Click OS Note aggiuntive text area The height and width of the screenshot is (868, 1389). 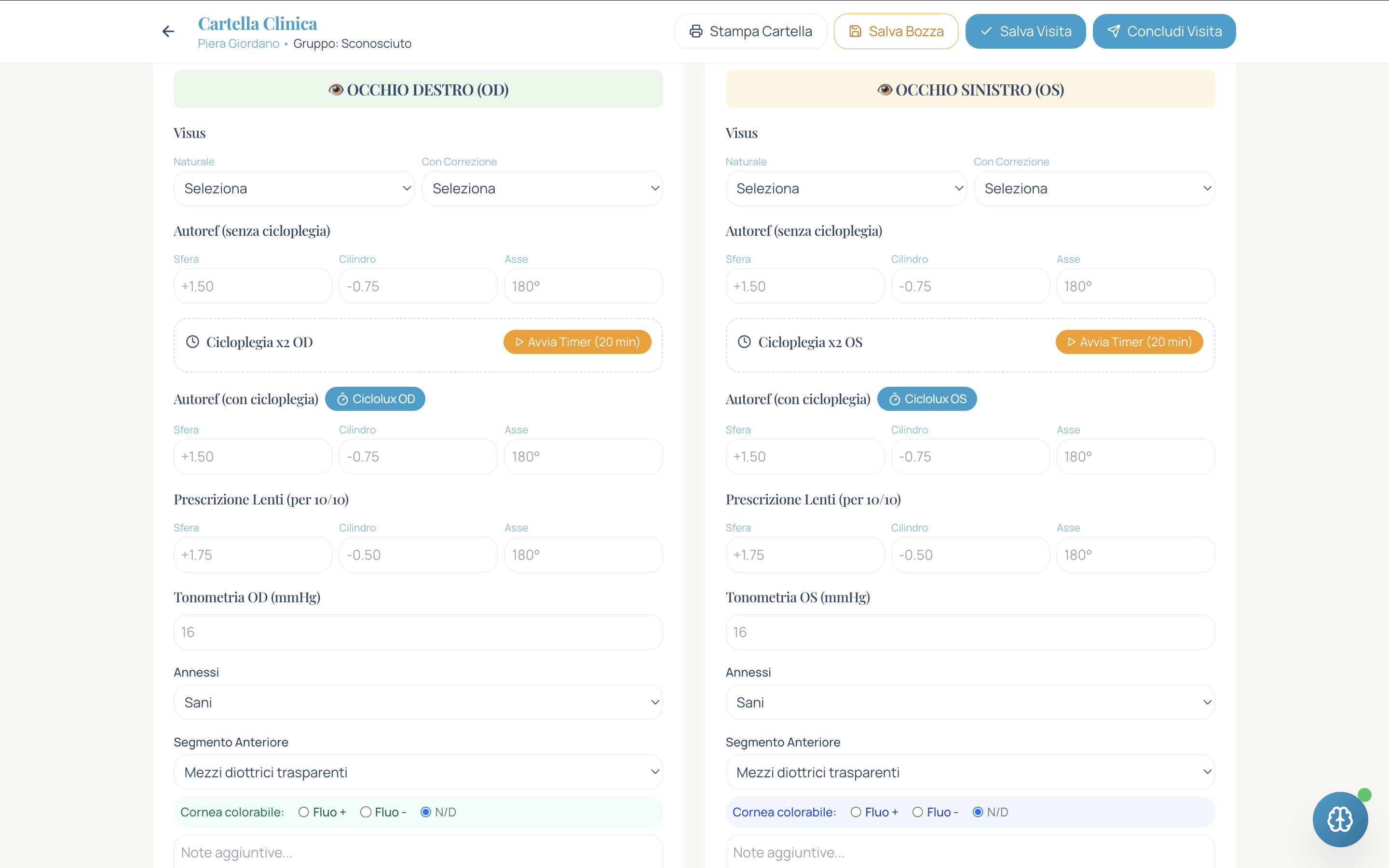click(x=970, y=852)
